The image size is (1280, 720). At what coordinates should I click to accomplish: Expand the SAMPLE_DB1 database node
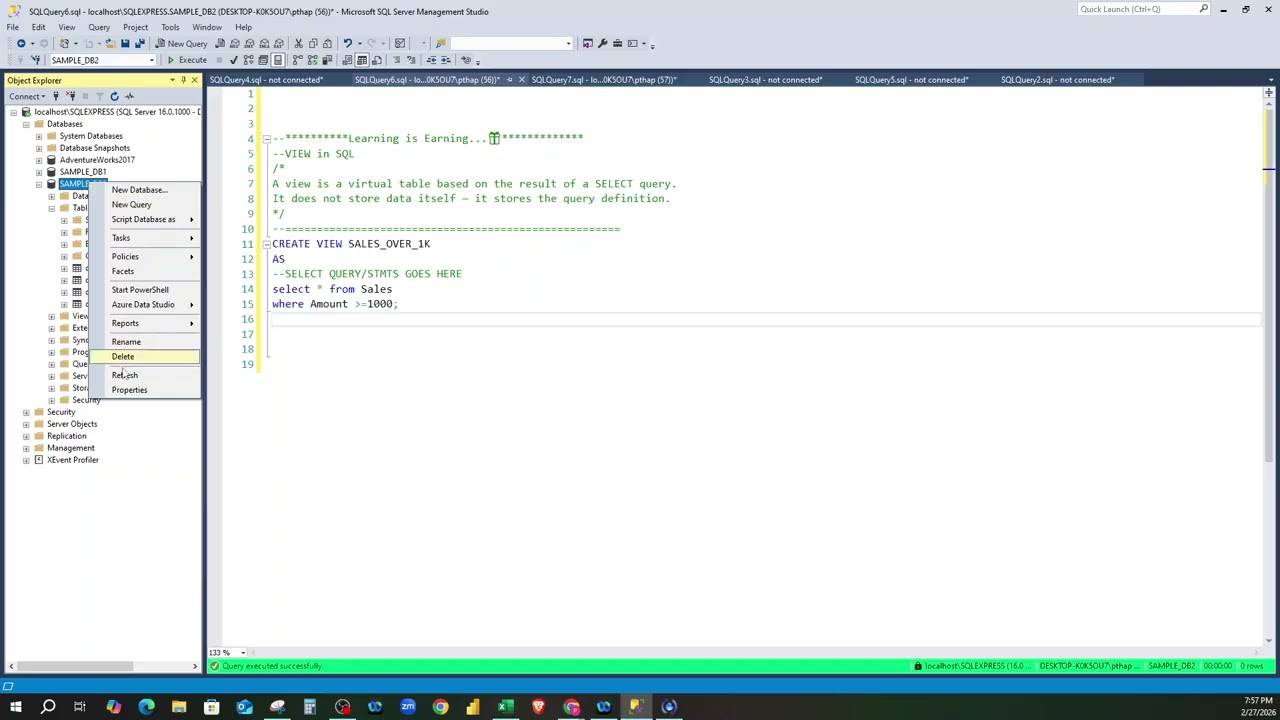[38, 172]
